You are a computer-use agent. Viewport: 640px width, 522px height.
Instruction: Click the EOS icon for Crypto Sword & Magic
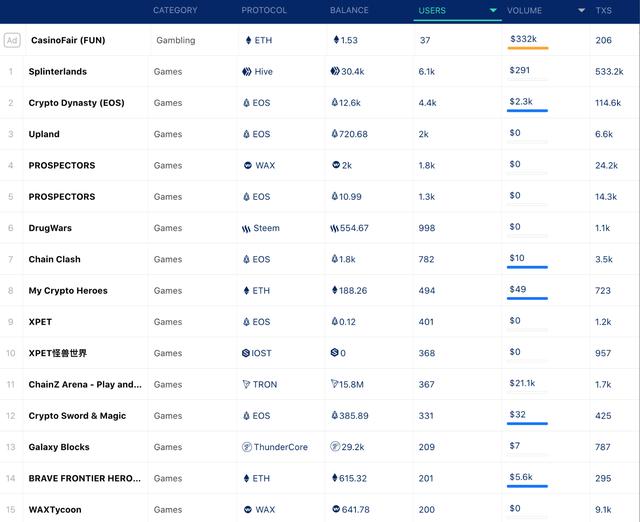point(246,416)
